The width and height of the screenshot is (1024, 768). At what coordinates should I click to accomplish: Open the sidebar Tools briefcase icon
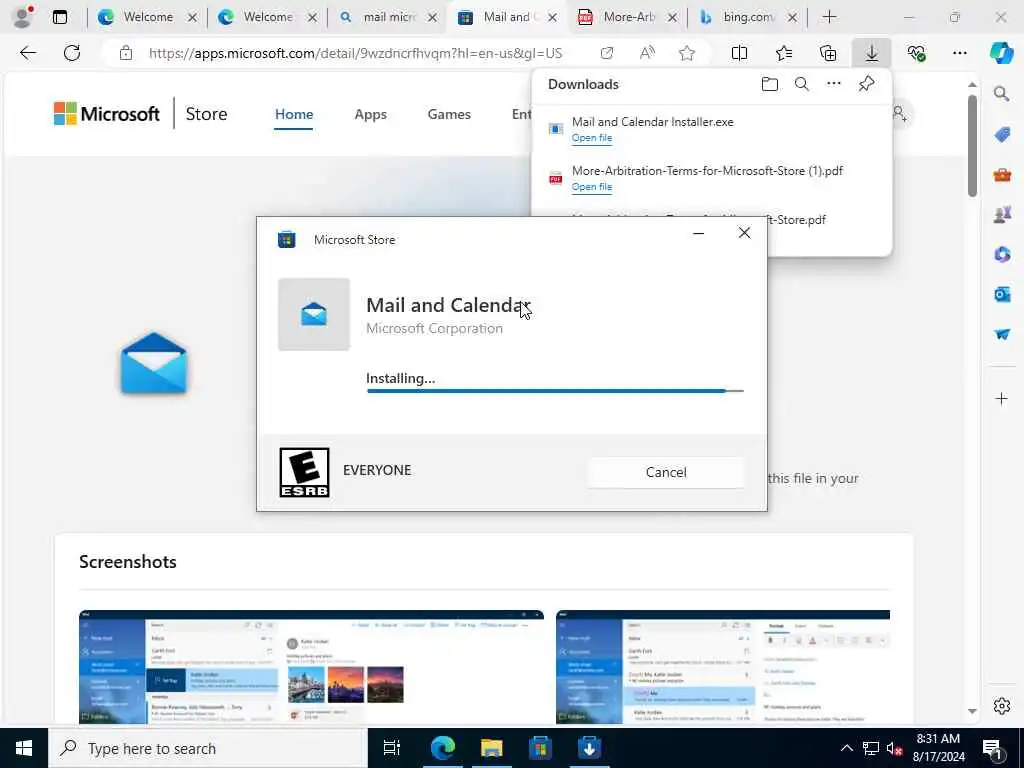click(1002, 175)
